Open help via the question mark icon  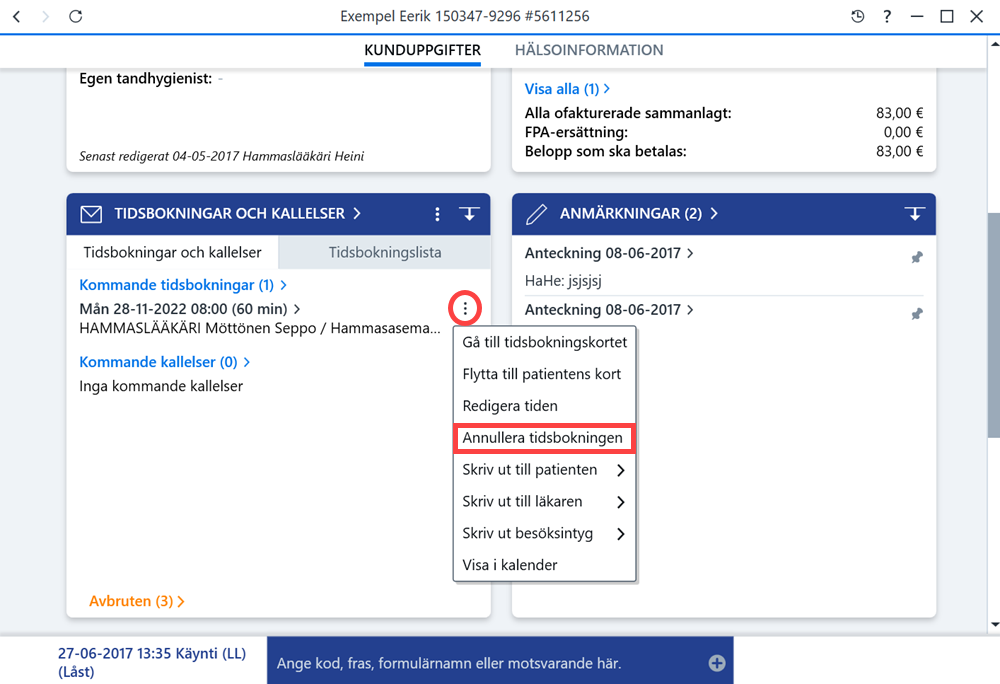(x=886, y=17)
